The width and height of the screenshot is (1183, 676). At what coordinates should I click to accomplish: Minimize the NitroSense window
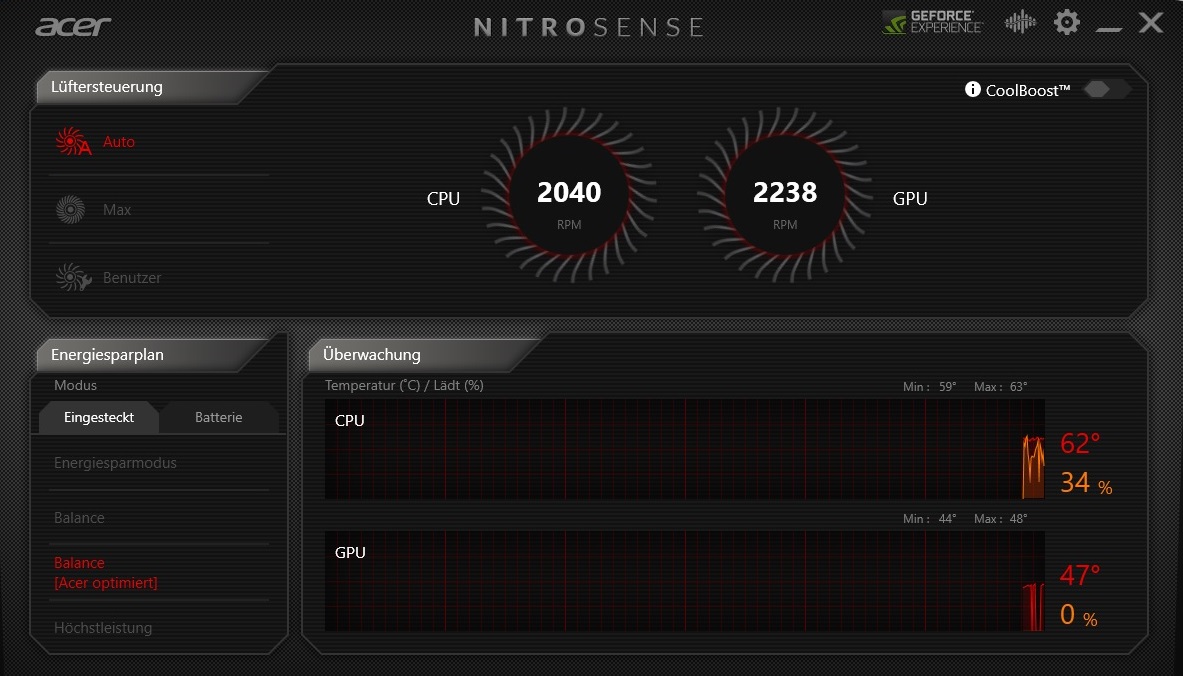(x=1108, y=29)
